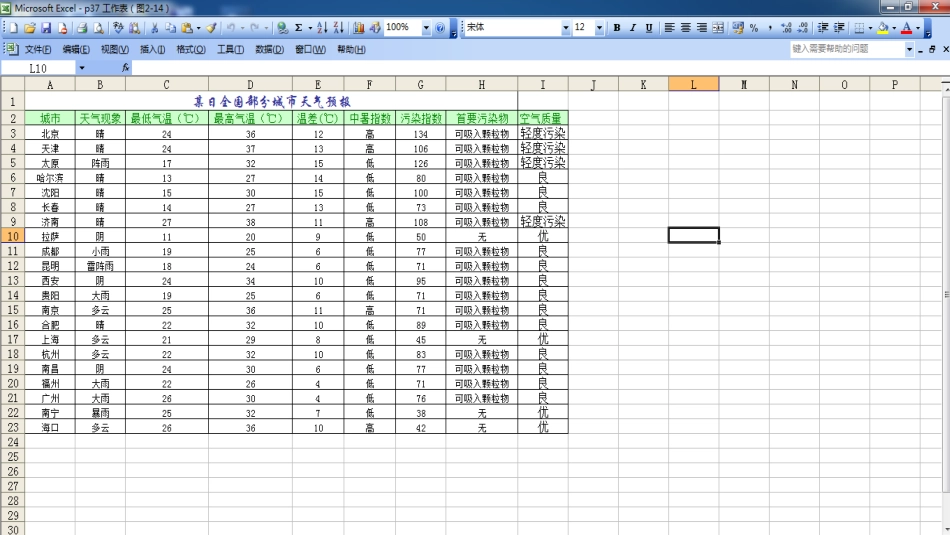This screenshot has width=950, height=535.
Task: Click the help question input box
Action: (846, 48)
